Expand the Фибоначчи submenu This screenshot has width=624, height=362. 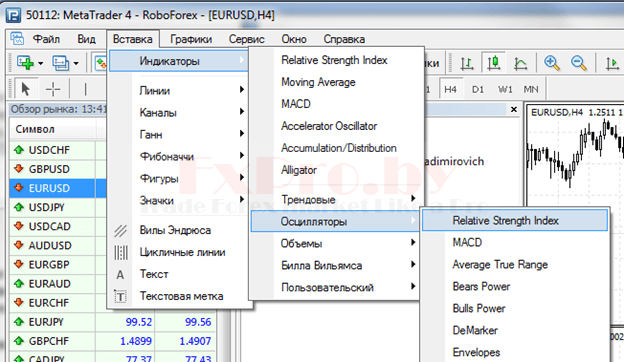pyautogui.click(x=242, y=155)
